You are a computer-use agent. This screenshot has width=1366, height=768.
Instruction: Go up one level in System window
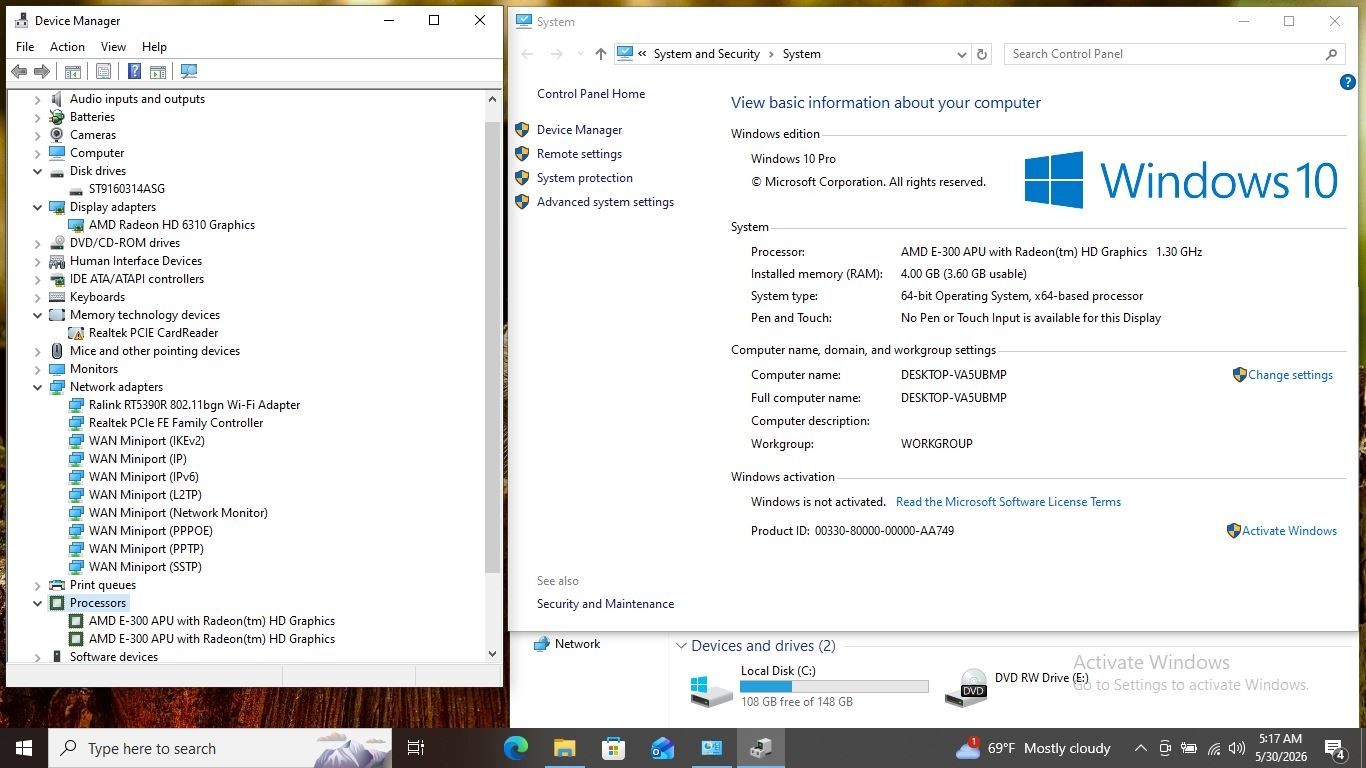tap(600, 54)
